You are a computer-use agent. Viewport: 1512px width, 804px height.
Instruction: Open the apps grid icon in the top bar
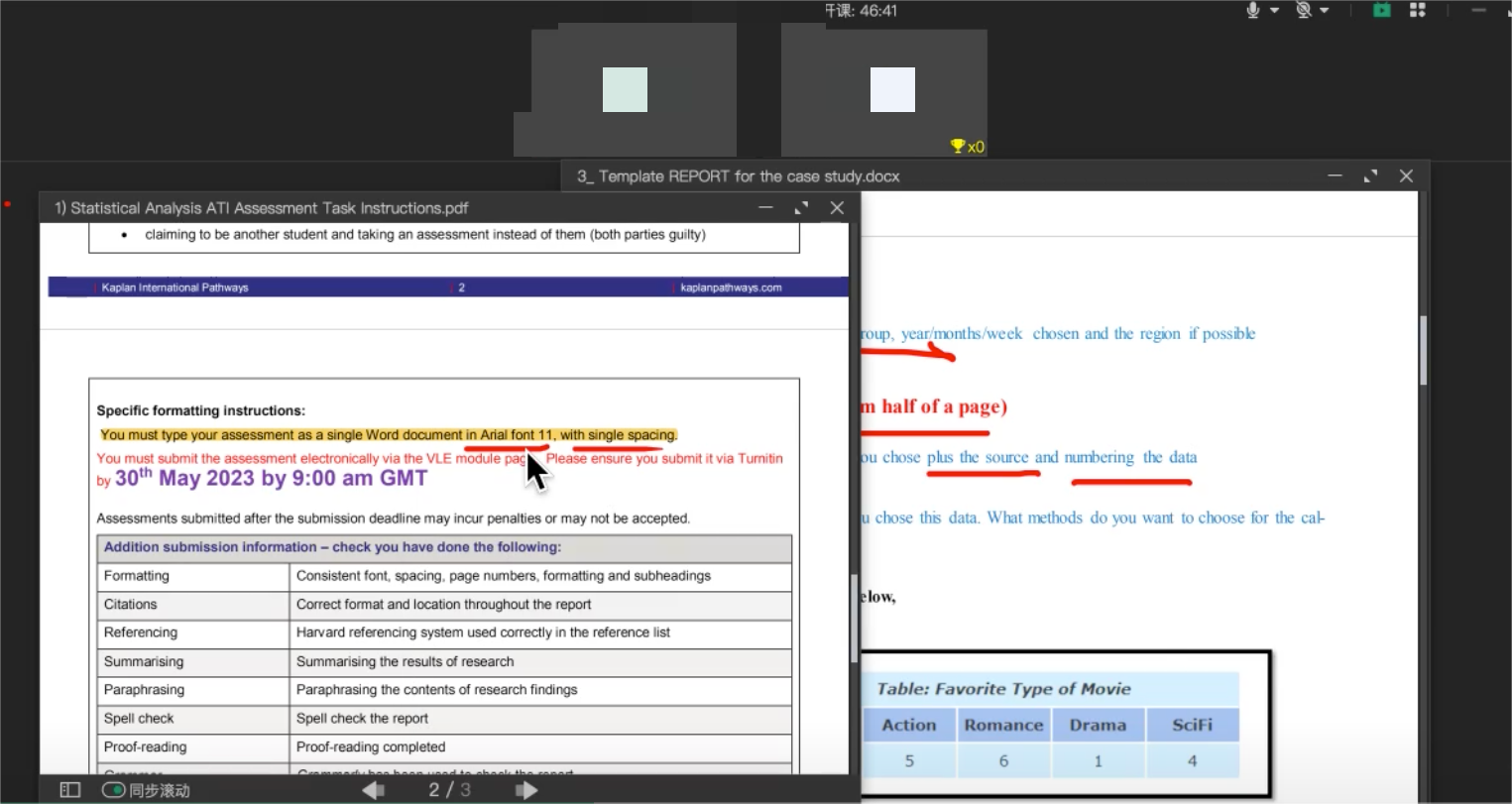click(1418, 10)
